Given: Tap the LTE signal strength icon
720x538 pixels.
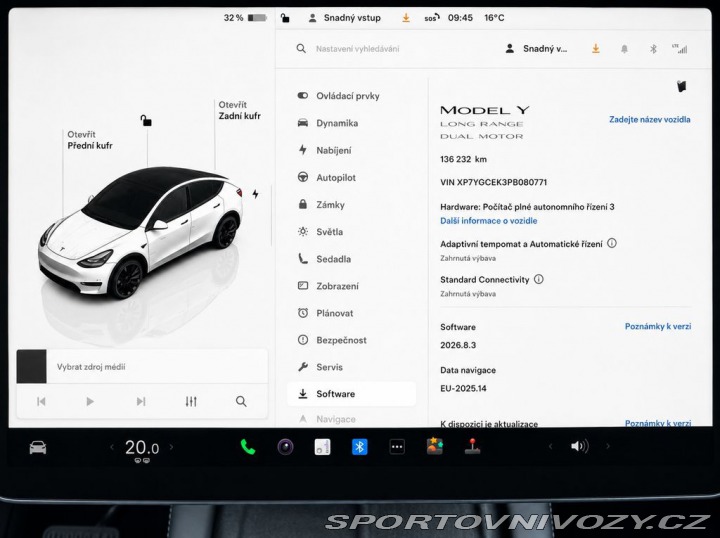Looking at the screenshot, I should click(x=680, y=49).
